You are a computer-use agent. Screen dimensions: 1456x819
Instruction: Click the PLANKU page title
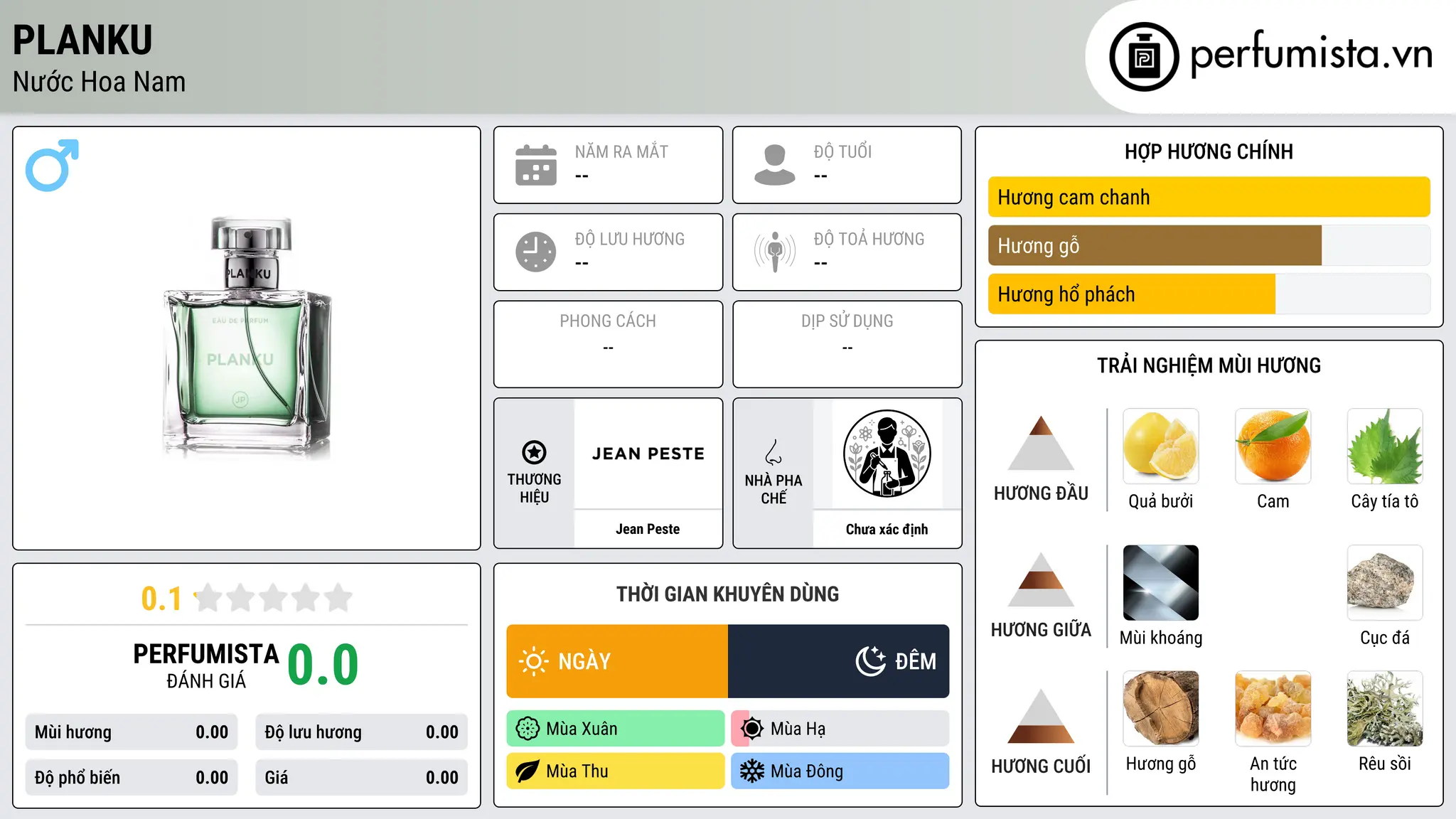(82, 40)
